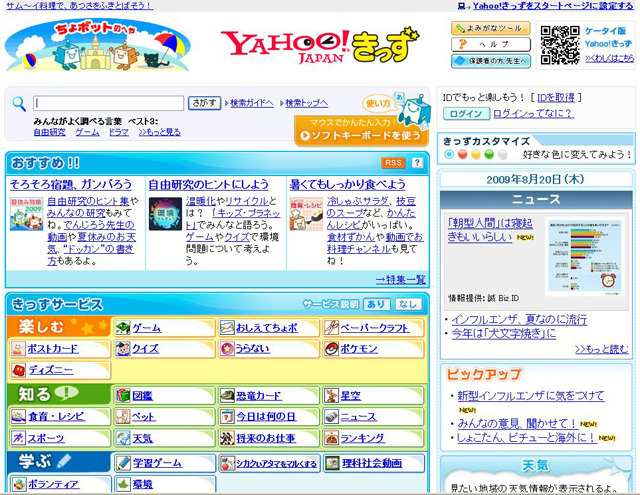
Task: Click the news bar chart thumbnail
Action: click(x=584, y=256)
